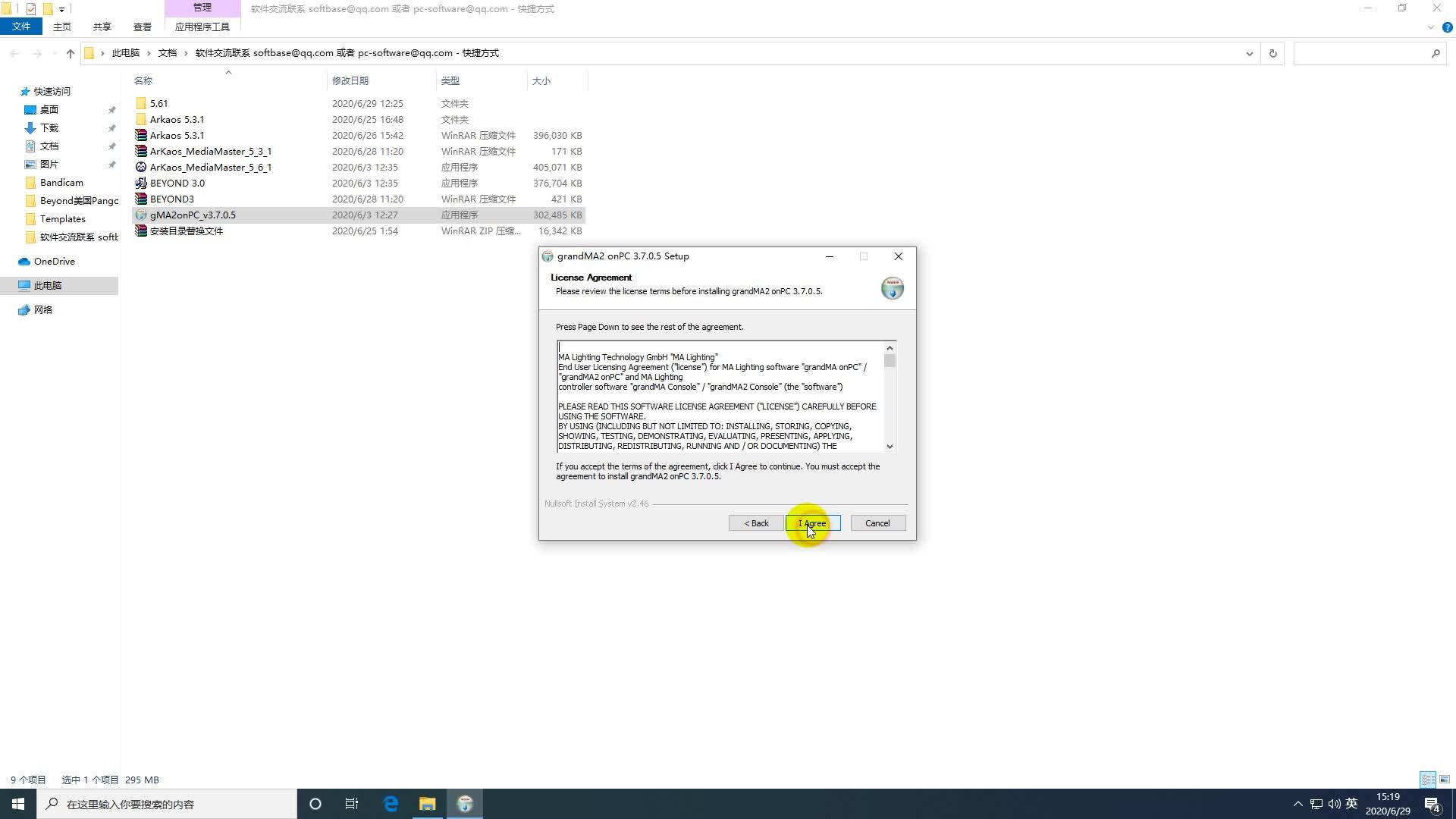Image resolution: width=1456 pixels, height=819 pixels.
Task: Expand the address bar history dropdown
Action: coord(1249,53)
